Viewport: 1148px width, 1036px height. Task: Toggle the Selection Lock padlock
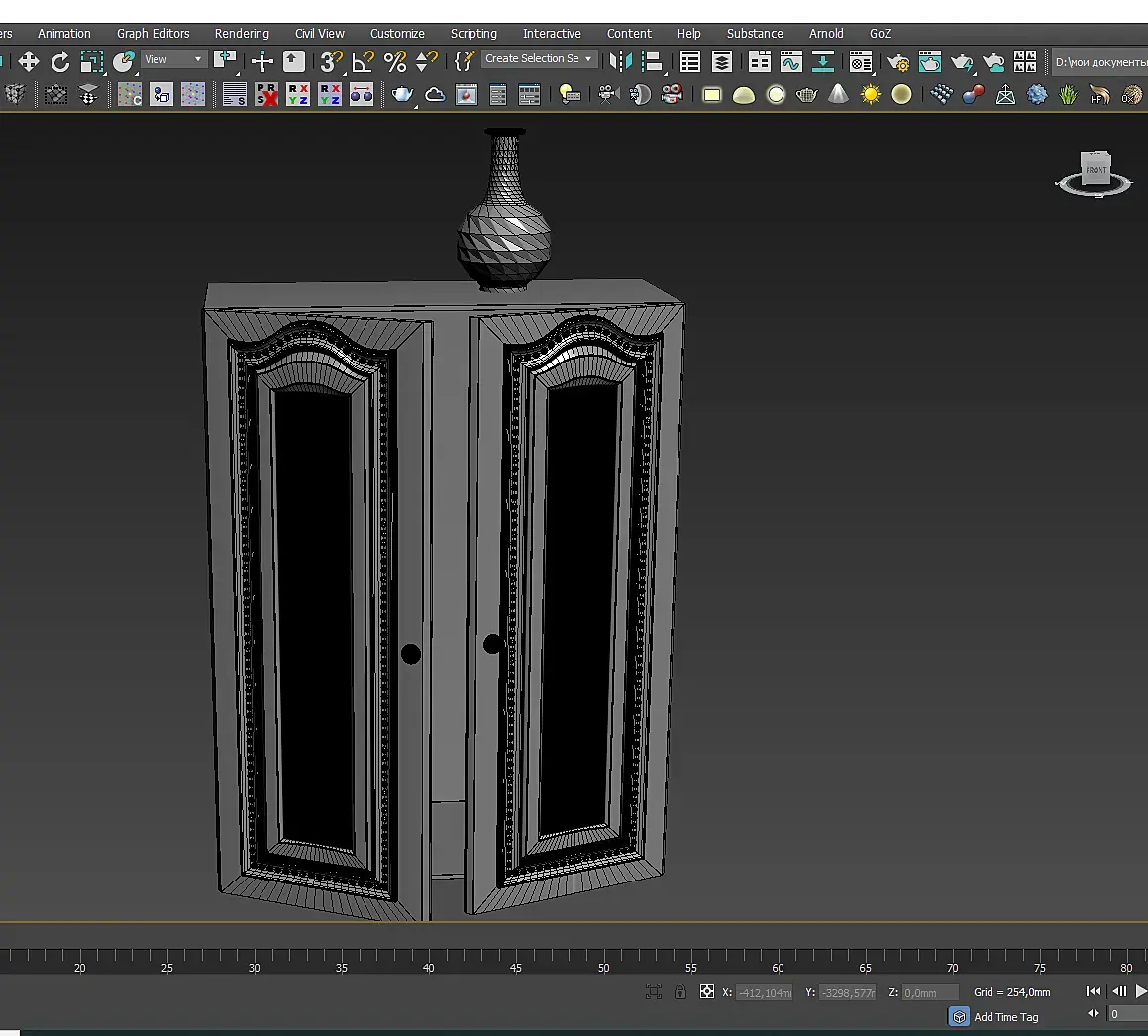(679, 991)
